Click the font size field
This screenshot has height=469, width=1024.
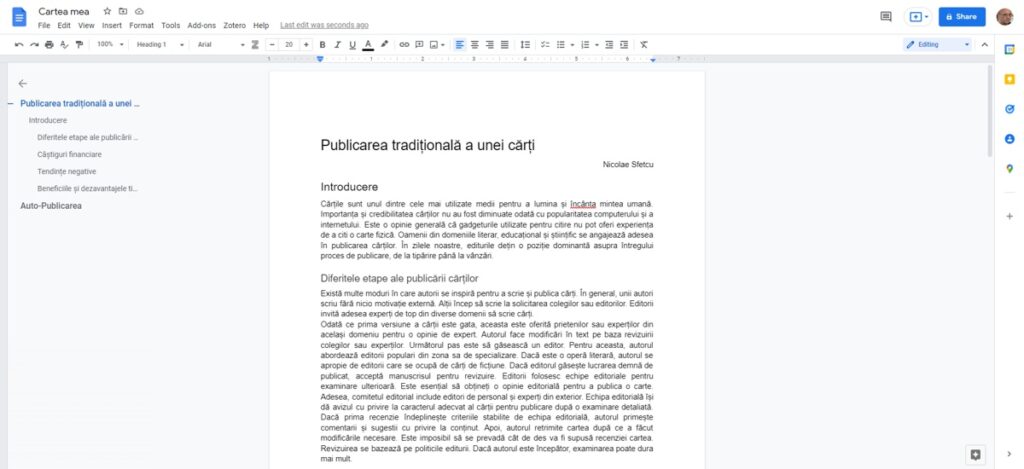(289, 44)
